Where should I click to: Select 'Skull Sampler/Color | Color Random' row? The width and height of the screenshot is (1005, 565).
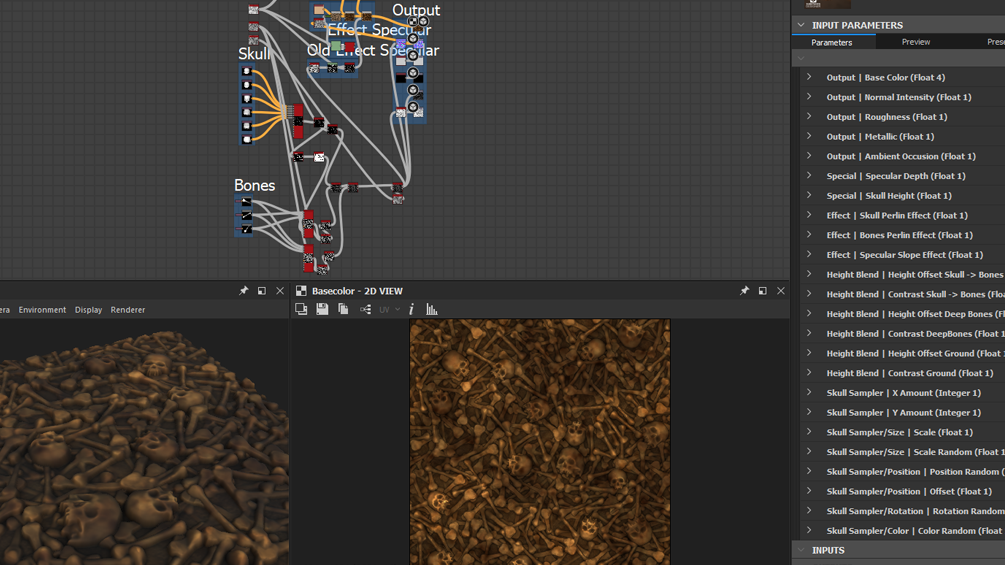[902, 530]
